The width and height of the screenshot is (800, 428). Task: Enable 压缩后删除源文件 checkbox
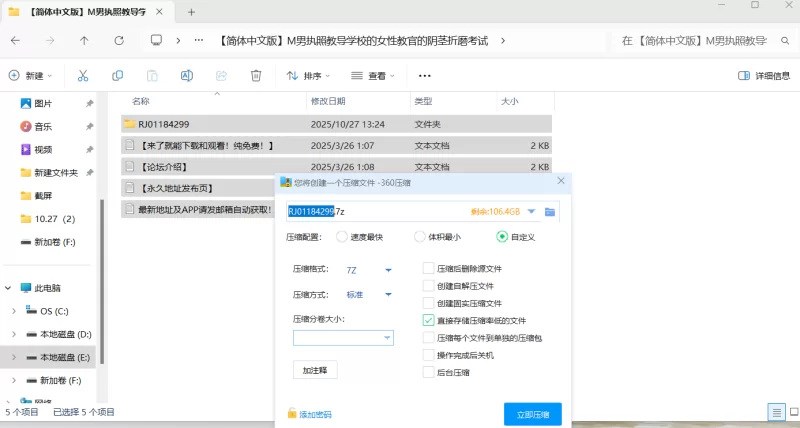click(429, 269)
